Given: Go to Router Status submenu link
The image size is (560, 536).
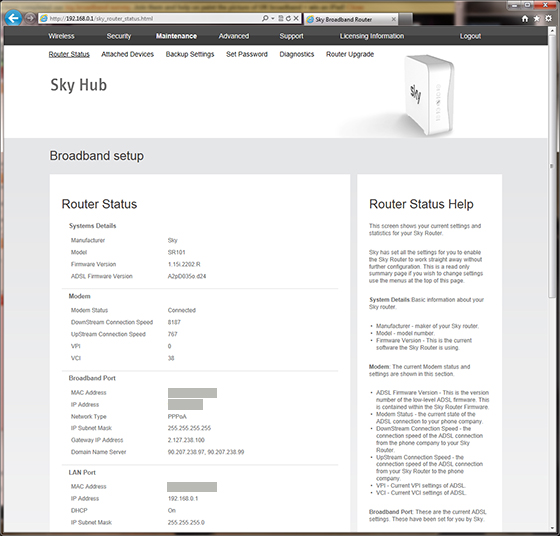Looking at the screenshot, I should 69,54.
